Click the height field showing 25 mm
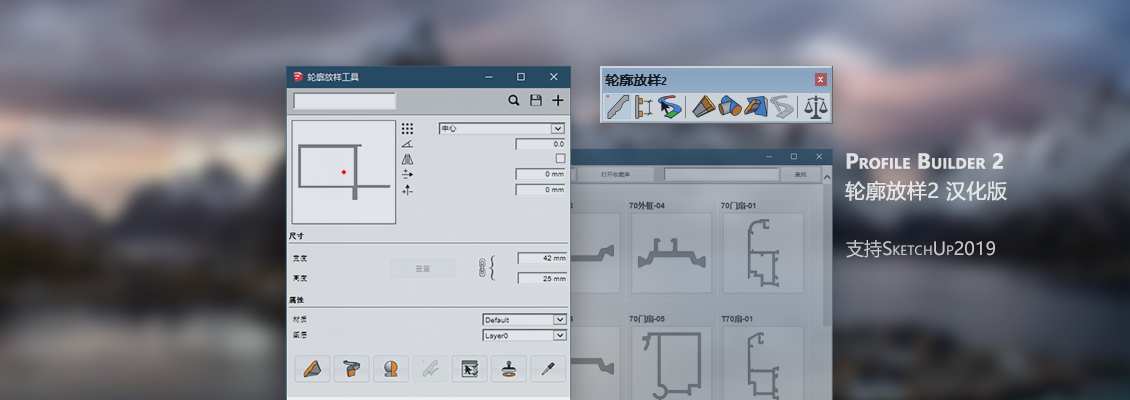 coord(543,278)
